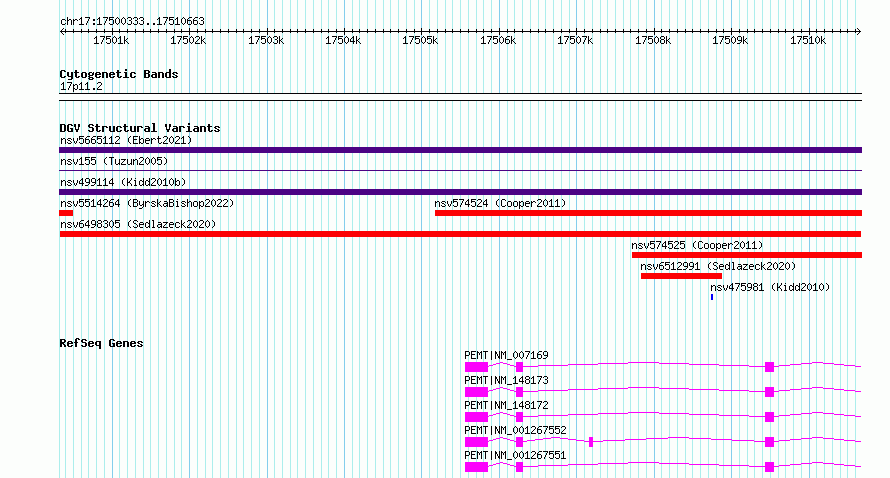The image size is (890, 478).
Task: Open nsv5665112 (Ebert2021) variant label
Action: pyautogui.click(x=126, y=140)
